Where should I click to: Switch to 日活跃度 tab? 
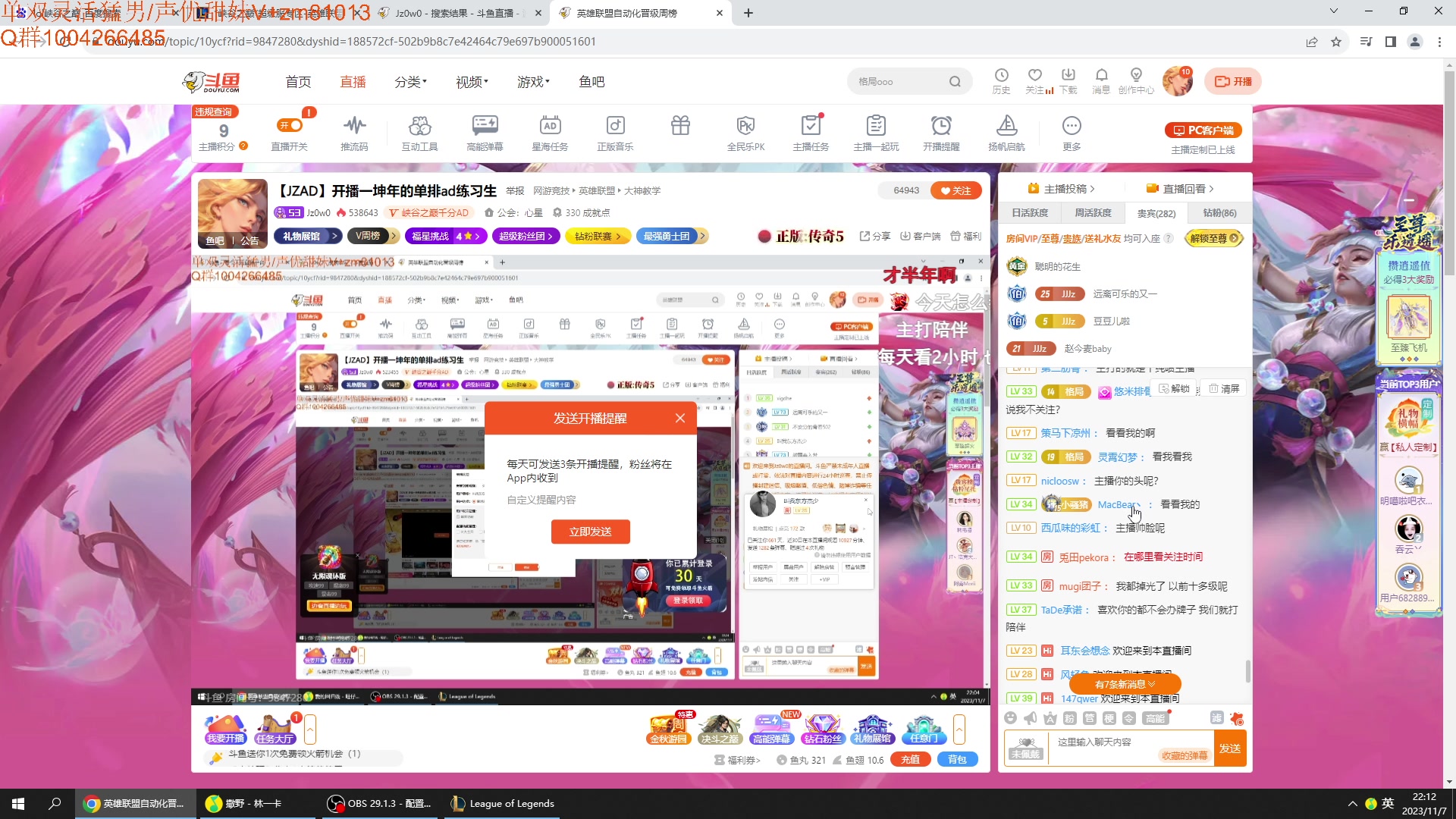tap(1029, 213)
